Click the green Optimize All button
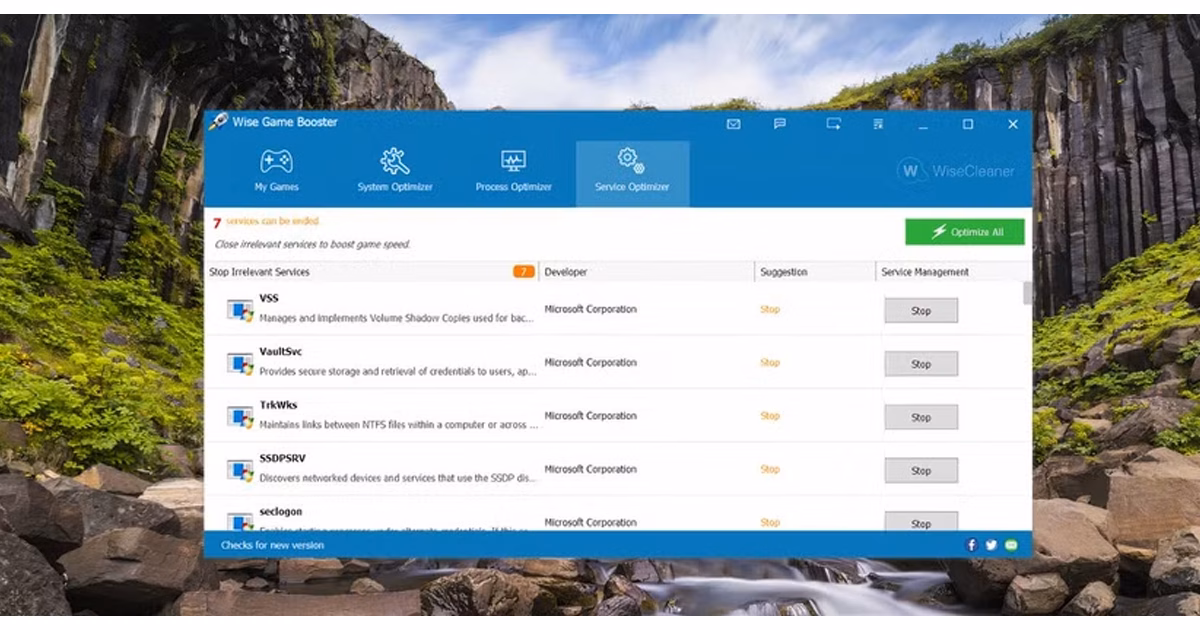1200x630 pixels. (965, 232)
